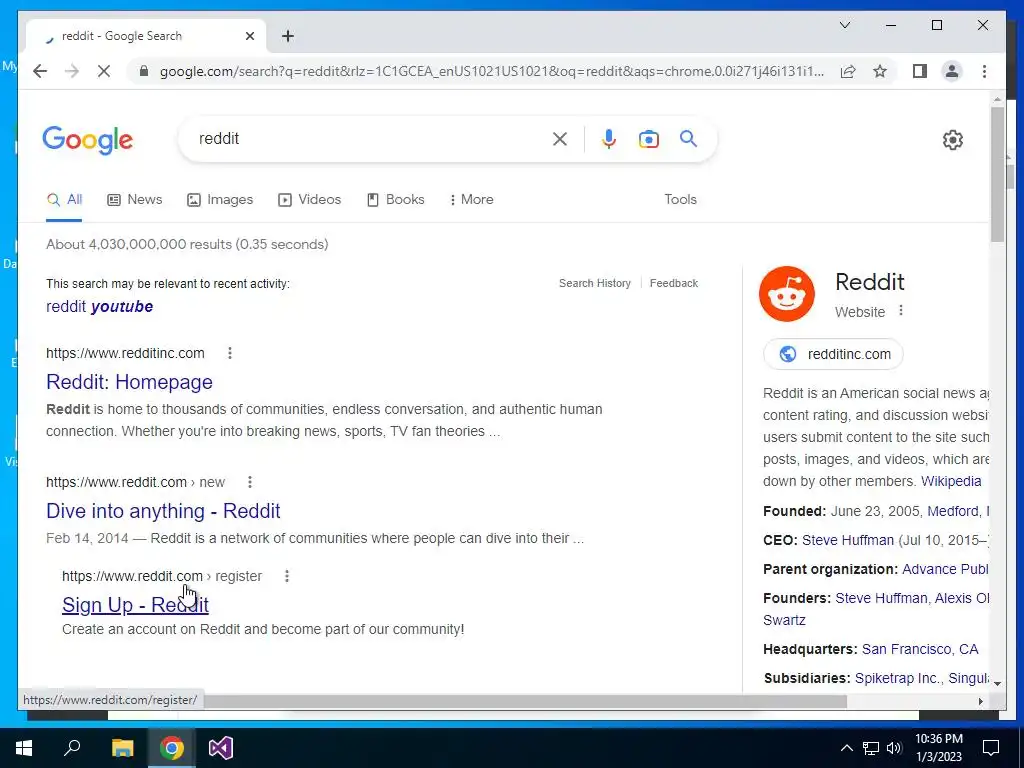Click the browser back arrow
Image resolution: width=1024 pixels, height=768 pixels.
coord(40,71)
